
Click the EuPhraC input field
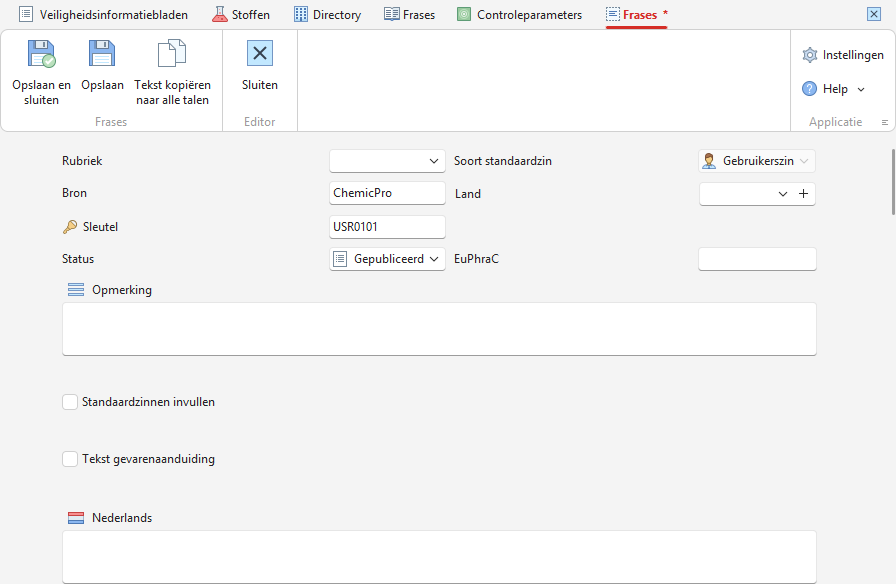tap(757, 259)
